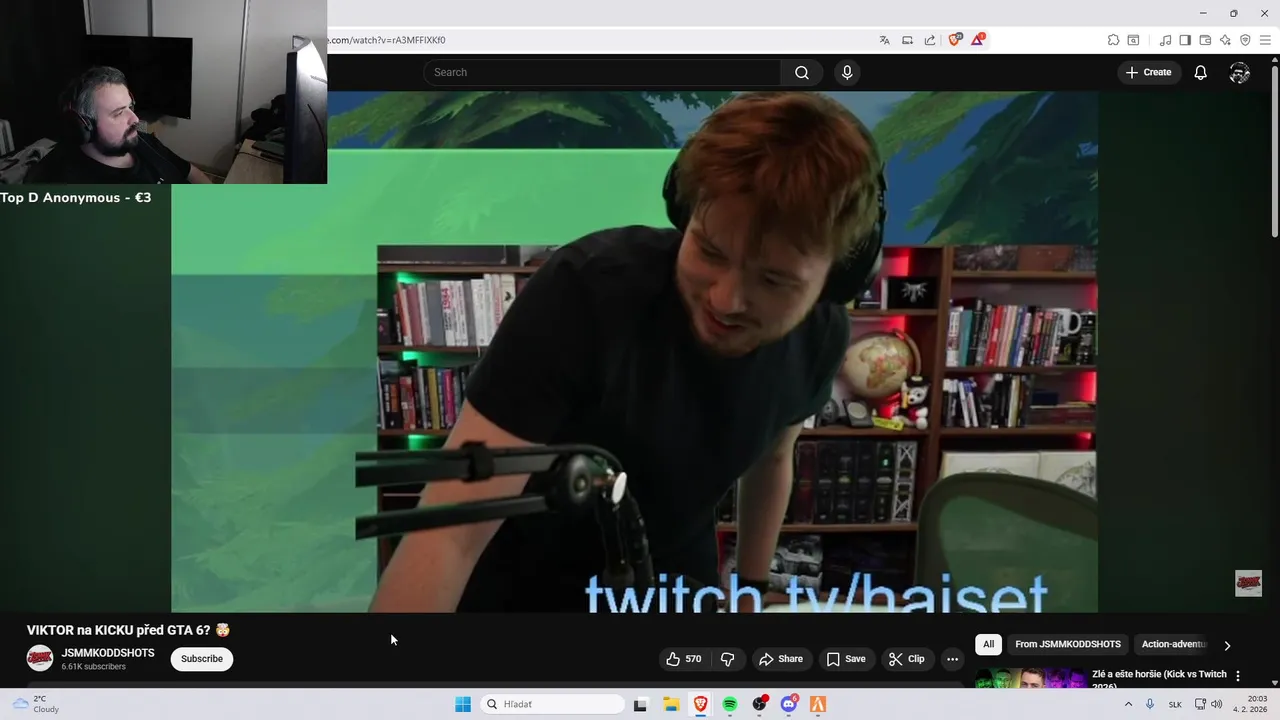Show next filter chips with the arrow
1280x720 pixels.
coord(1227,645)
